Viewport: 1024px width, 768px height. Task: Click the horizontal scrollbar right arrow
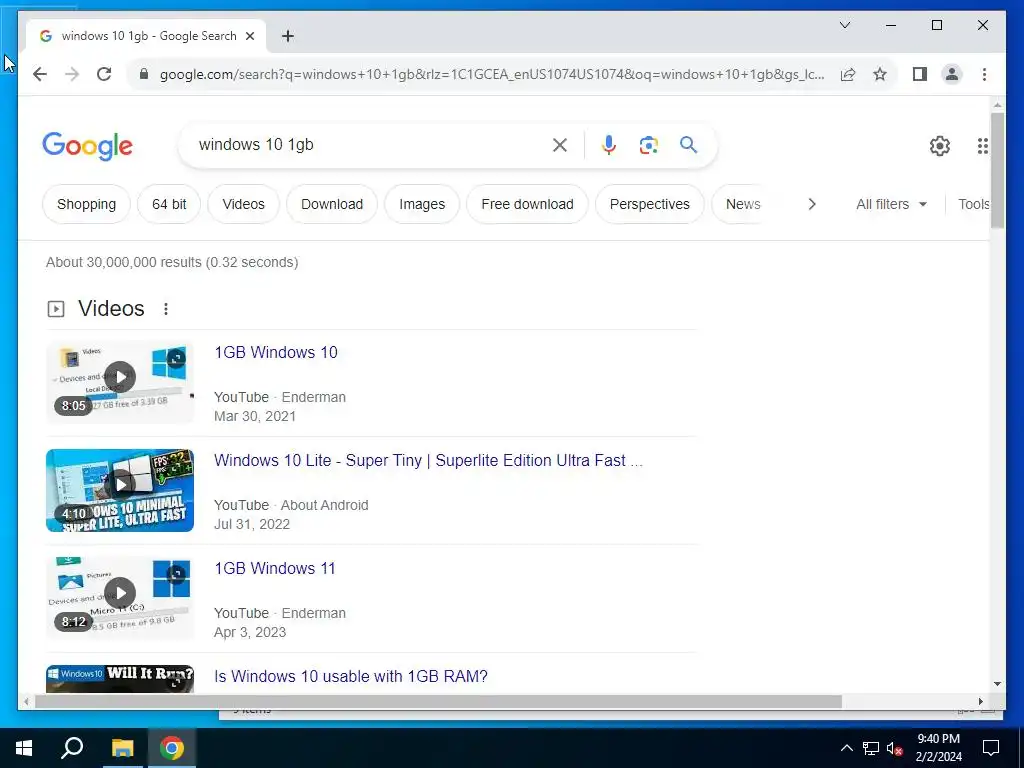pyautogui.click(x=980, y=701)
